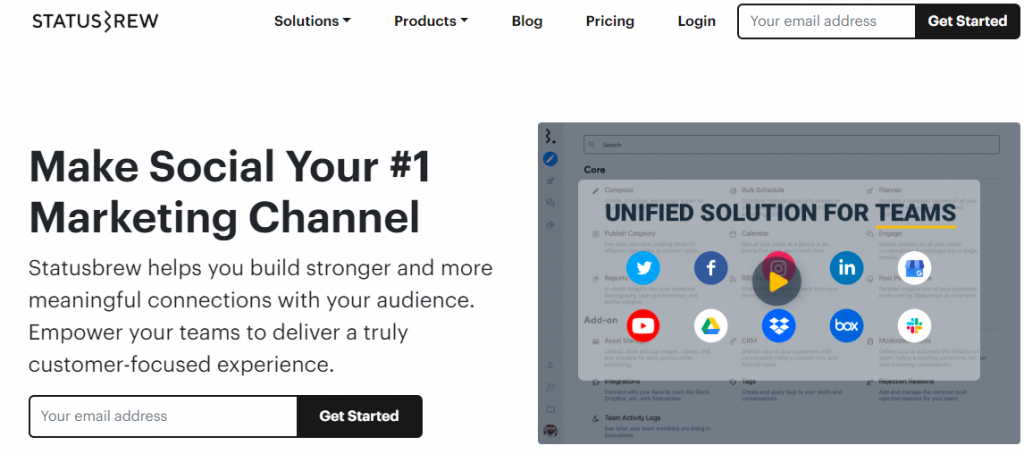The height and width of the screenshot is (454, 1024).
Task: Click the YouTube icon in video preview
Action: pyautogui.click(x=643, y=326)
